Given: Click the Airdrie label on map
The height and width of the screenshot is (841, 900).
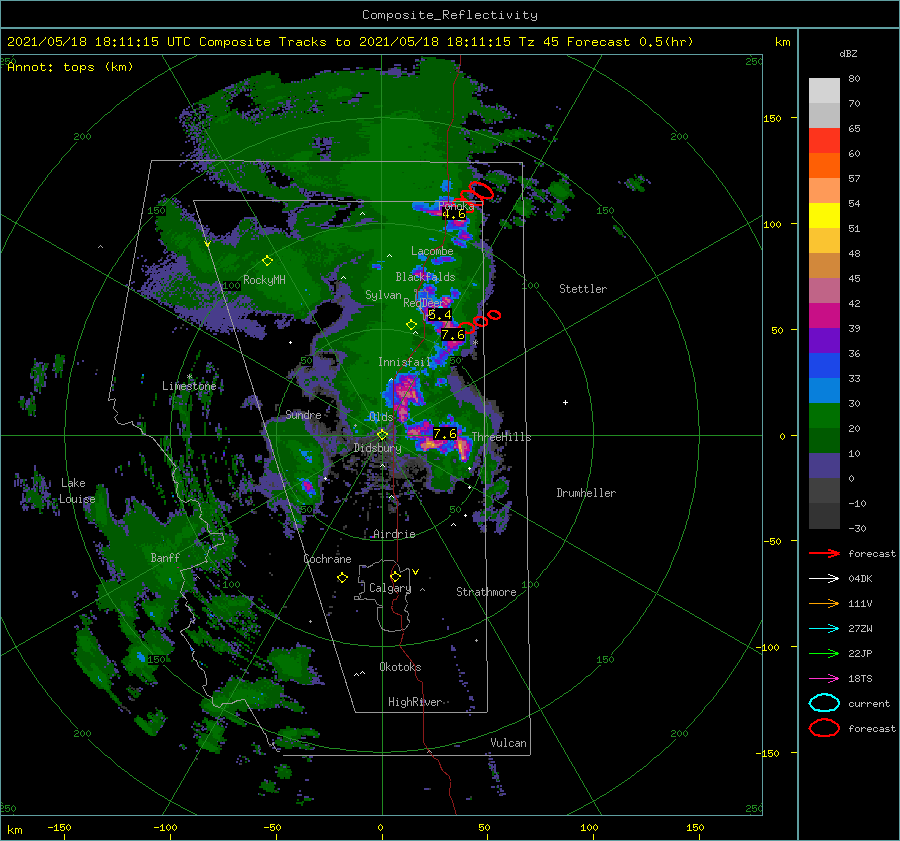Looking at the screenshot, I should pos(394,534).
